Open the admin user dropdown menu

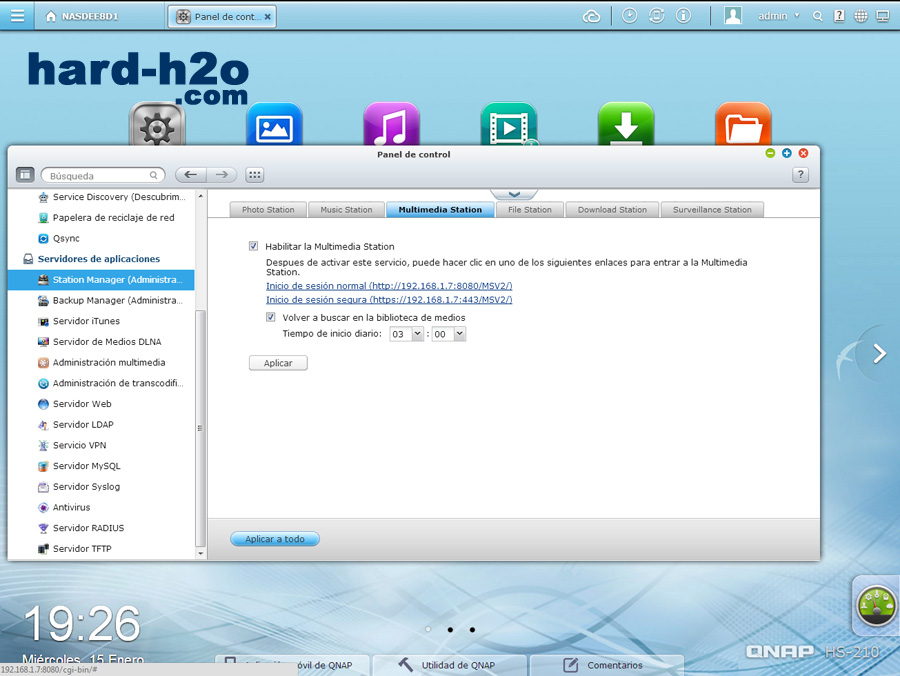tap(778, 16)
